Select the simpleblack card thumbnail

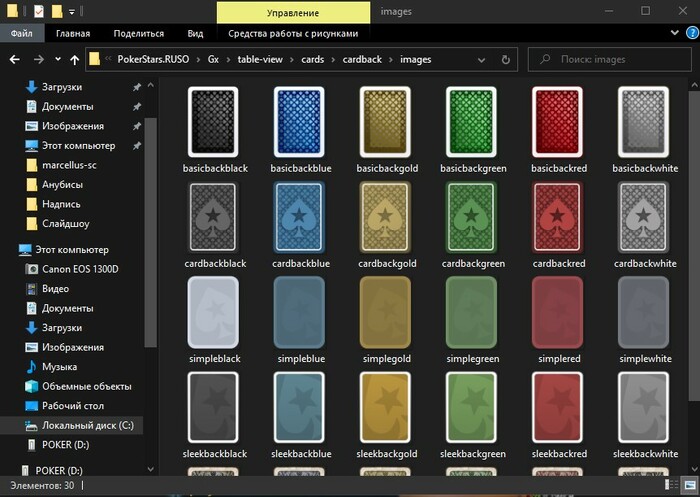pyautogui.click(x=213, y=312)
